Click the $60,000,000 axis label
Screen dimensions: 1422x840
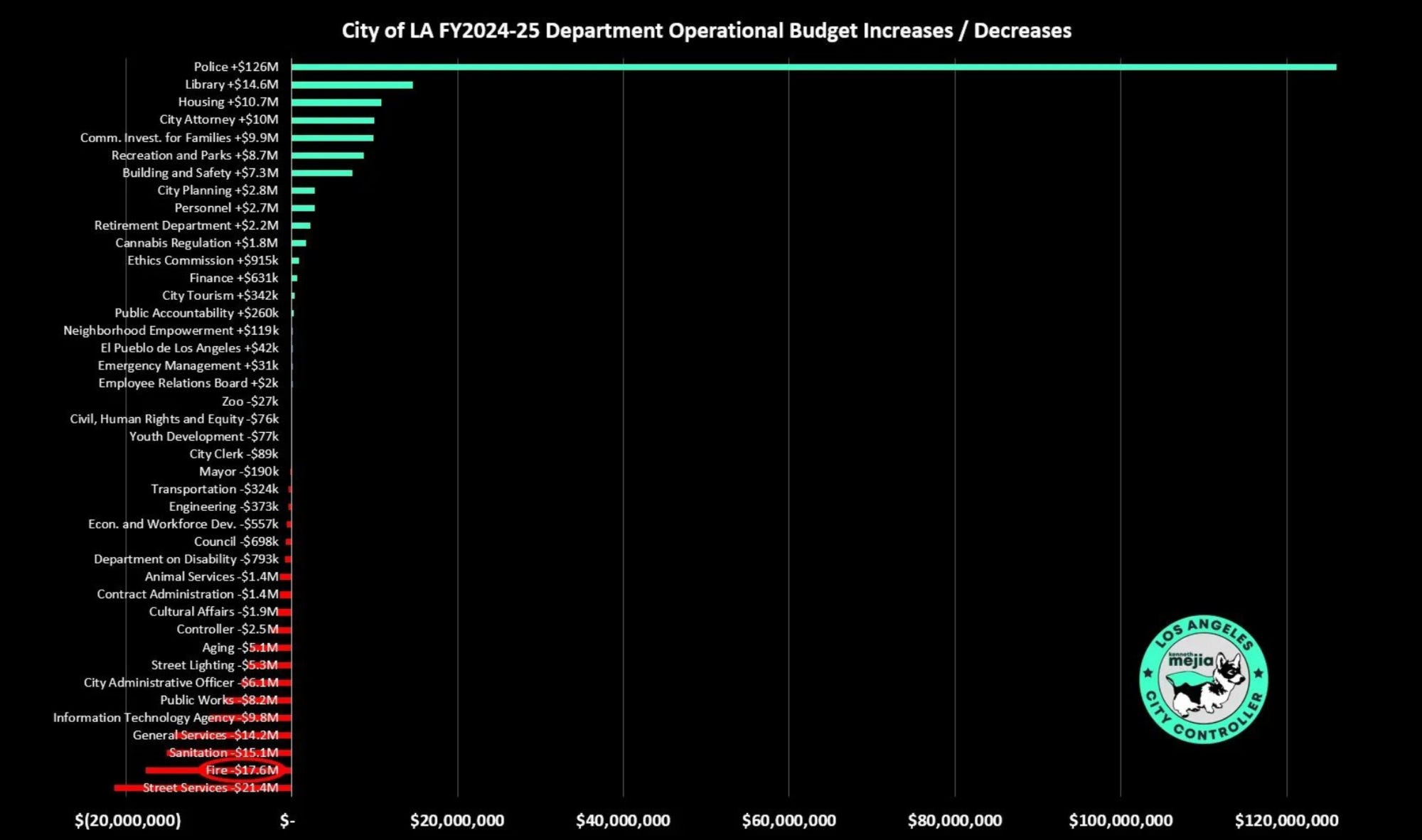coord(788,821)
